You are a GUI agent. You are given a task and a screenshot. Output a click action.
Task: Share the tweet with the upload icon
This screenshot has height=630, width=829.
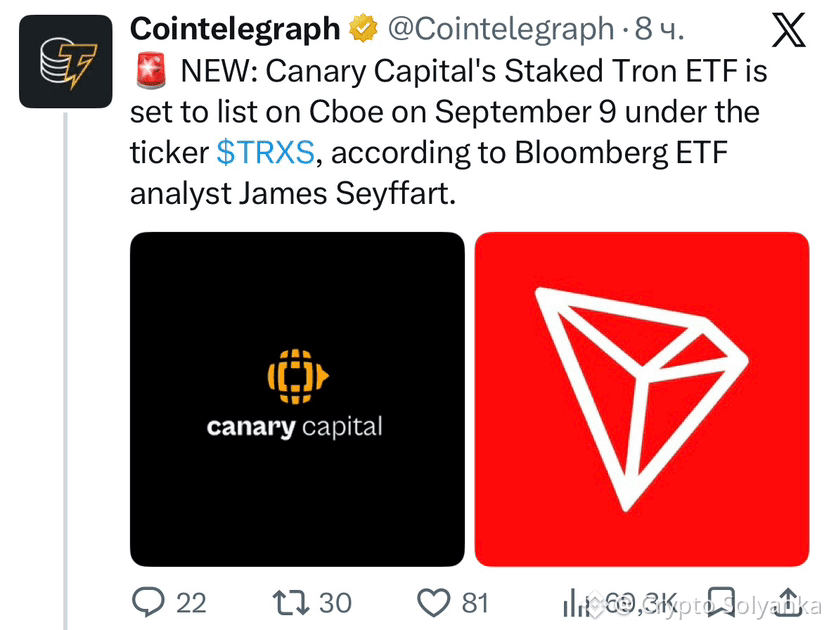click(788, 602)
